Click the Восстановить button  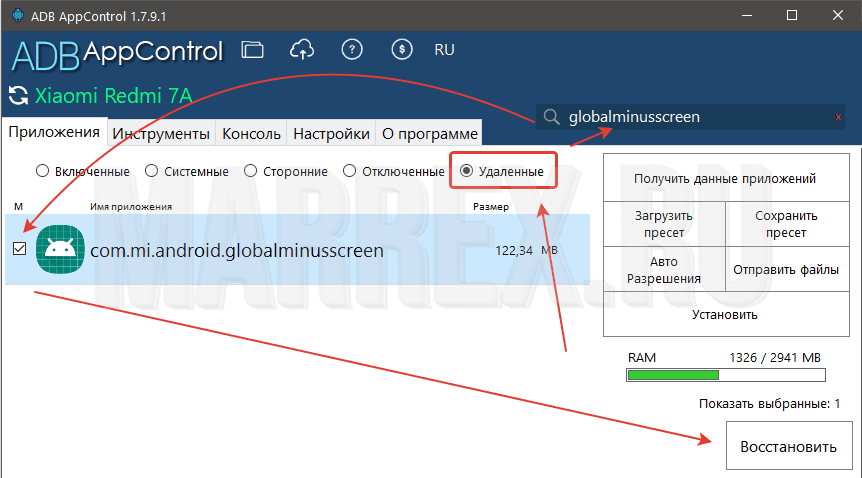pyautogui.click(x=789, y=446)
